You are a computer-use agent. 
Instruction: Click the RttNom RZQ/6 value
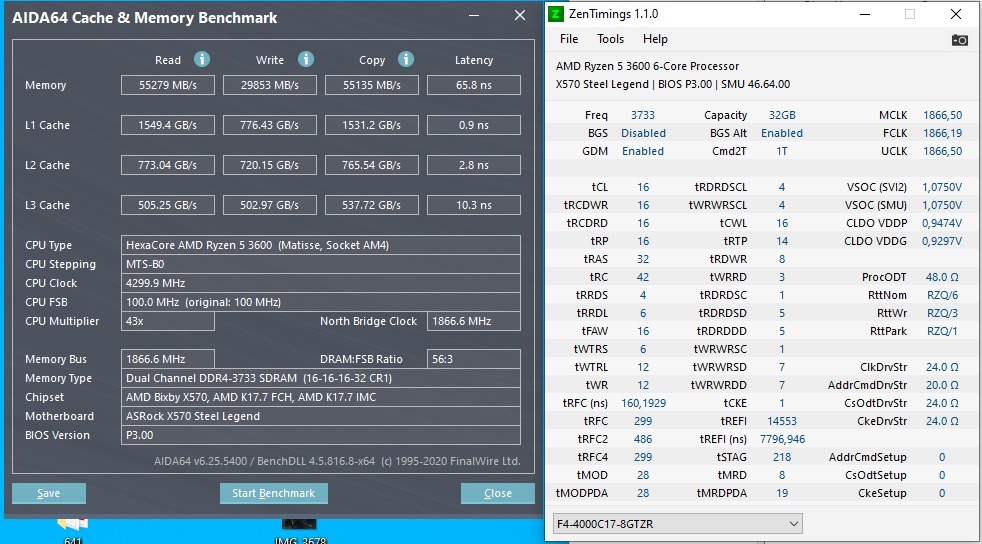[942, 295]
